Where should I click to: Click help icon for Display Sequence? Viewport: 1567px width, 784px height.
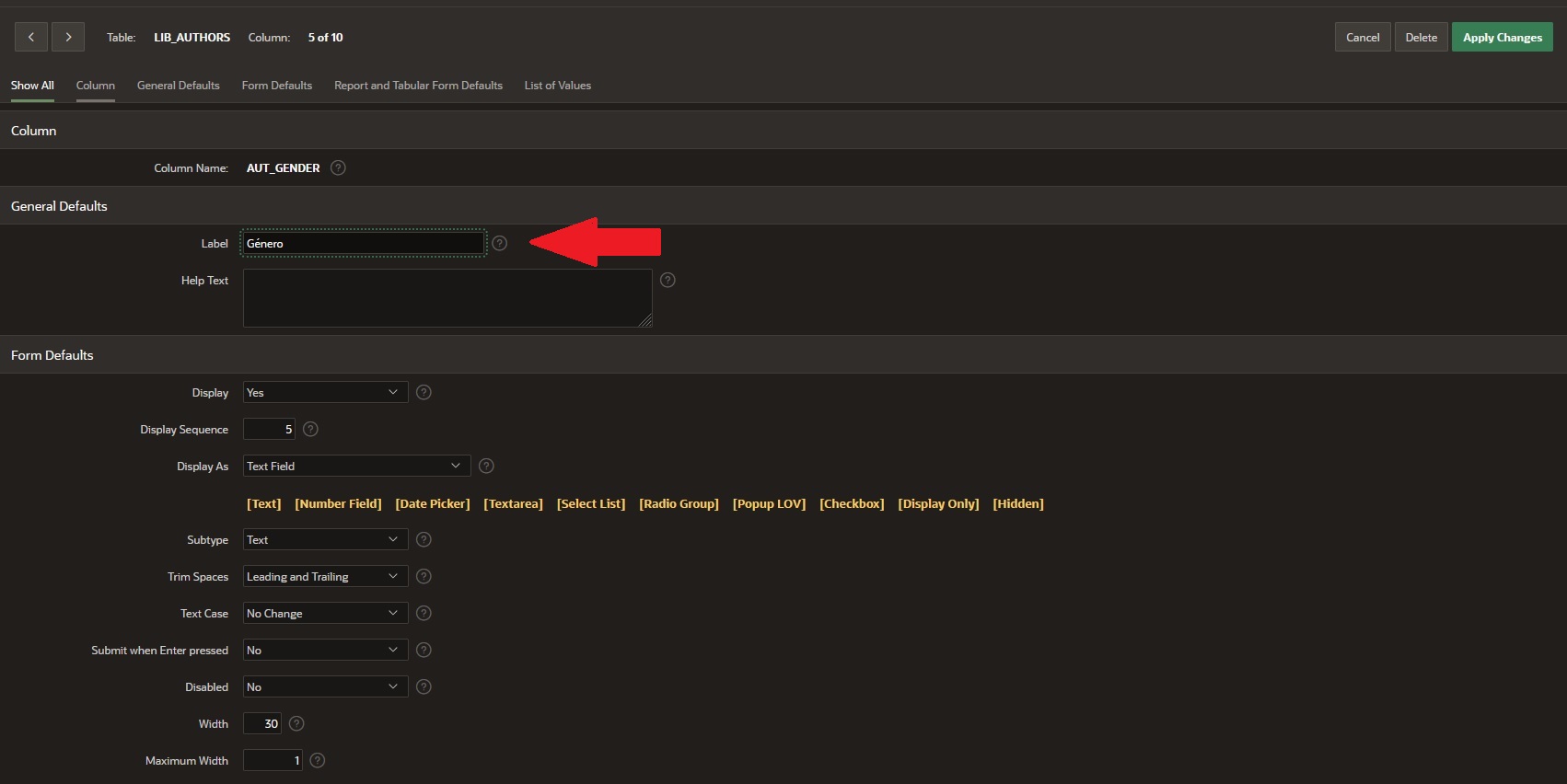point(310,429)
